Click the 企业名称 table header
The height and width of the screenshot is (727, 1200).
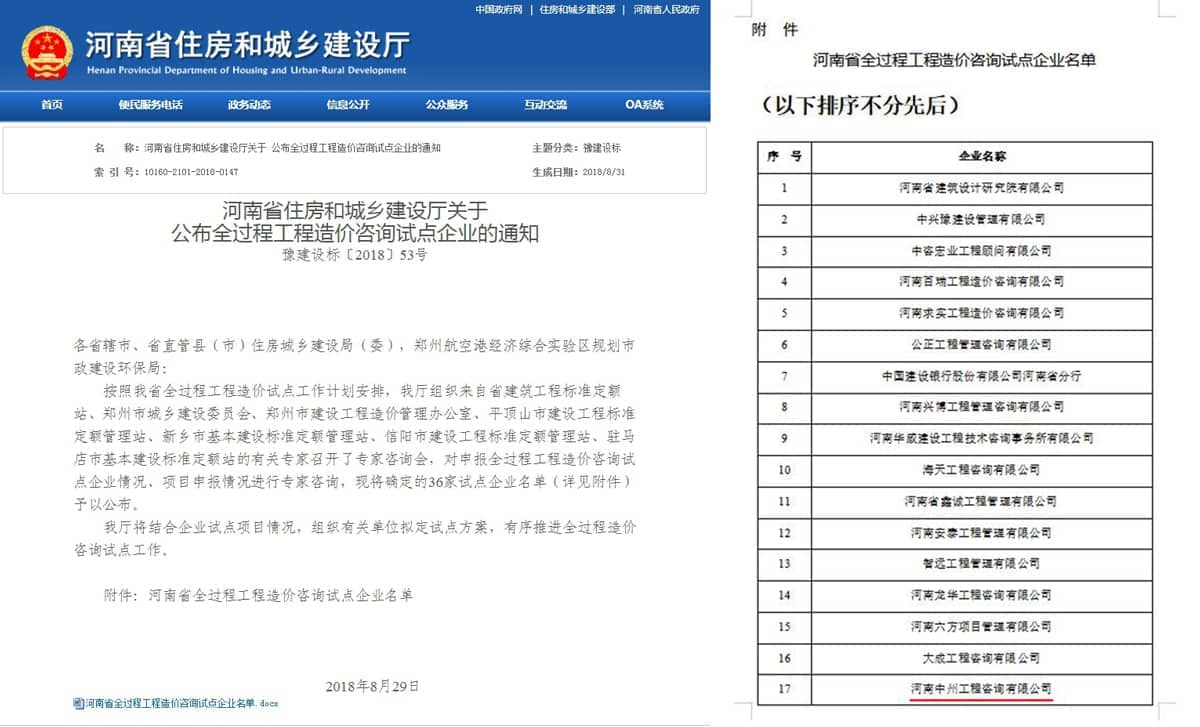(982, 157)
